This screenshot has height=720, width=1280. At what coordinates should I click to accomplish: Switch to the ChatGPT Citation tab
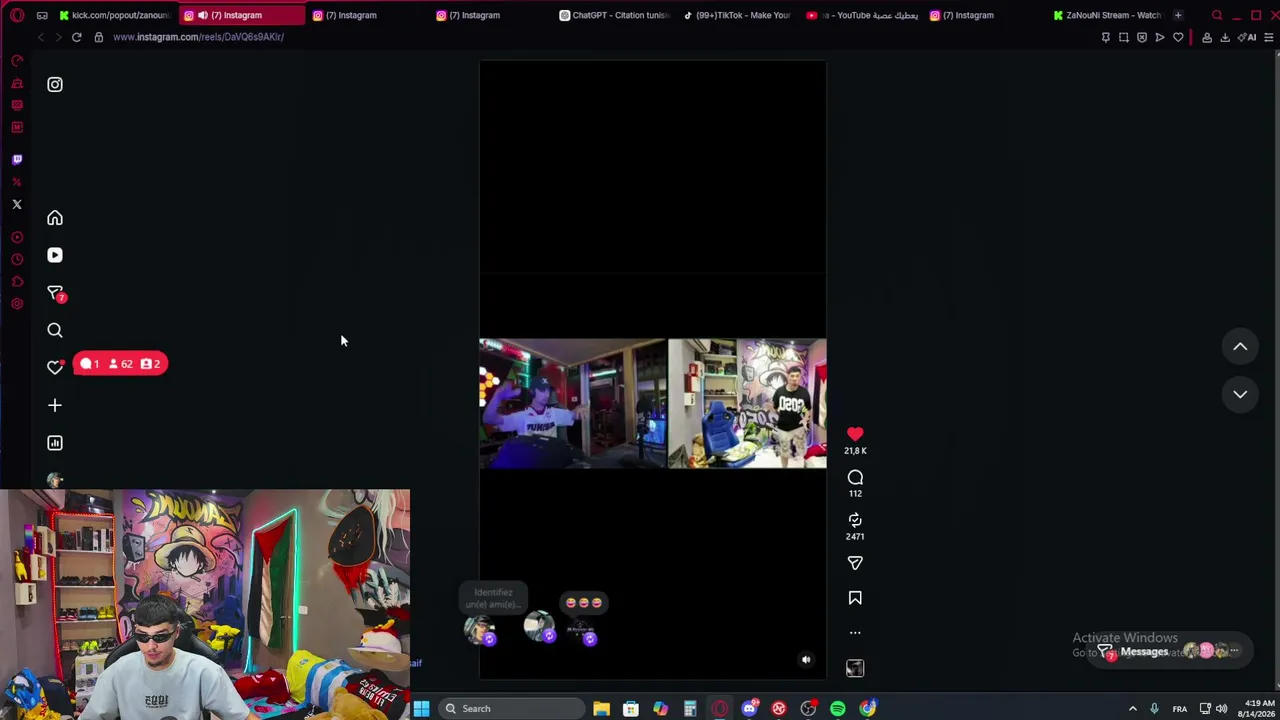[616, 15]
